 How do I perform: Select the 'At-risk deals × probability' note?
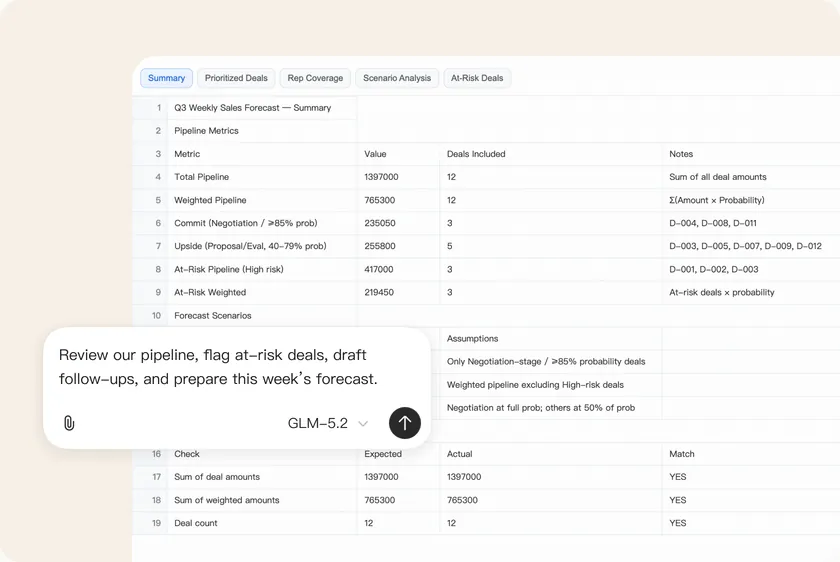[x=751, y=292]
